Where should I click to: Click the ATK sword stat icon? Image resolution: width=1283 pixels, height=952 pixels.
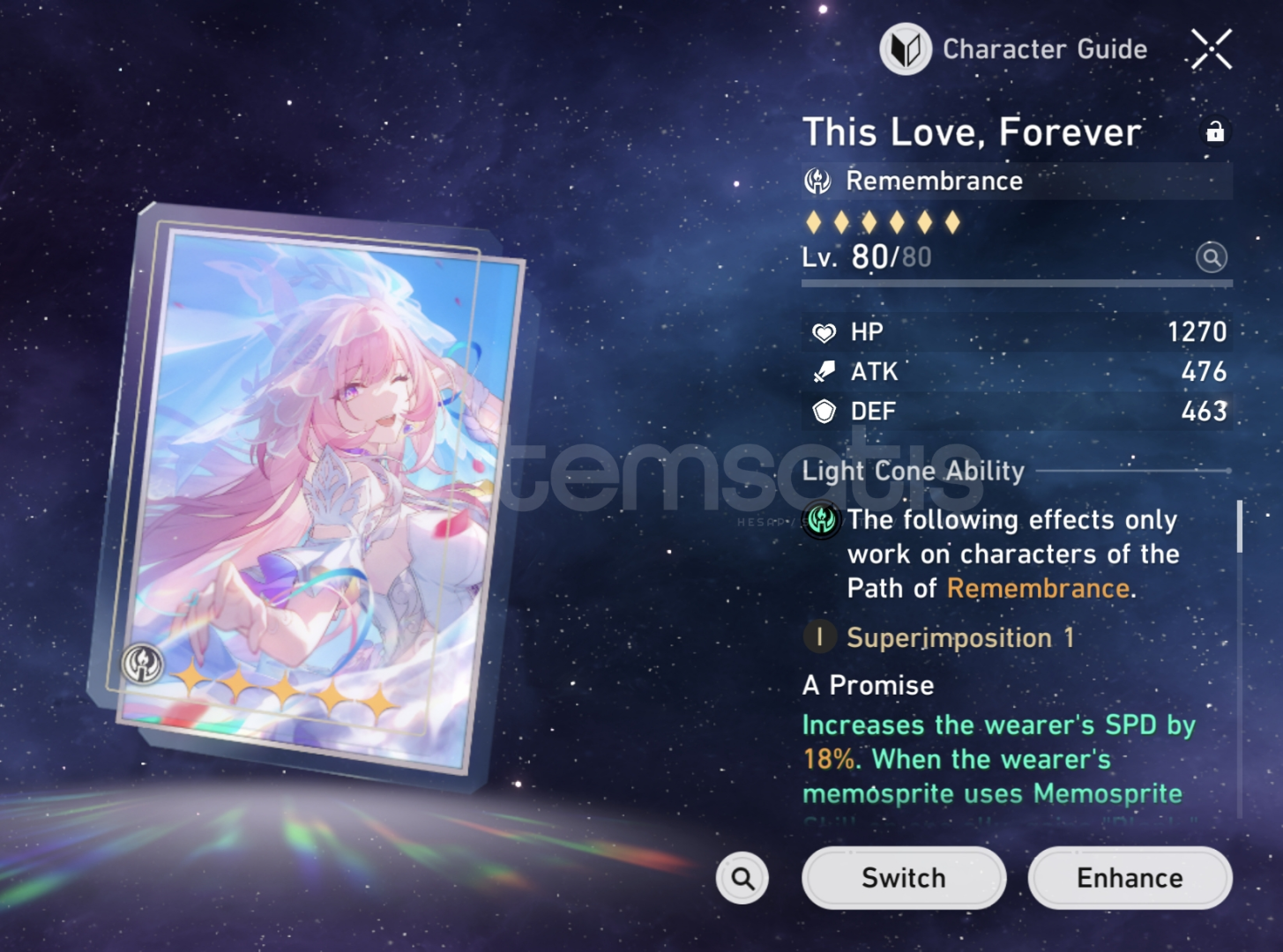[824, 372]
